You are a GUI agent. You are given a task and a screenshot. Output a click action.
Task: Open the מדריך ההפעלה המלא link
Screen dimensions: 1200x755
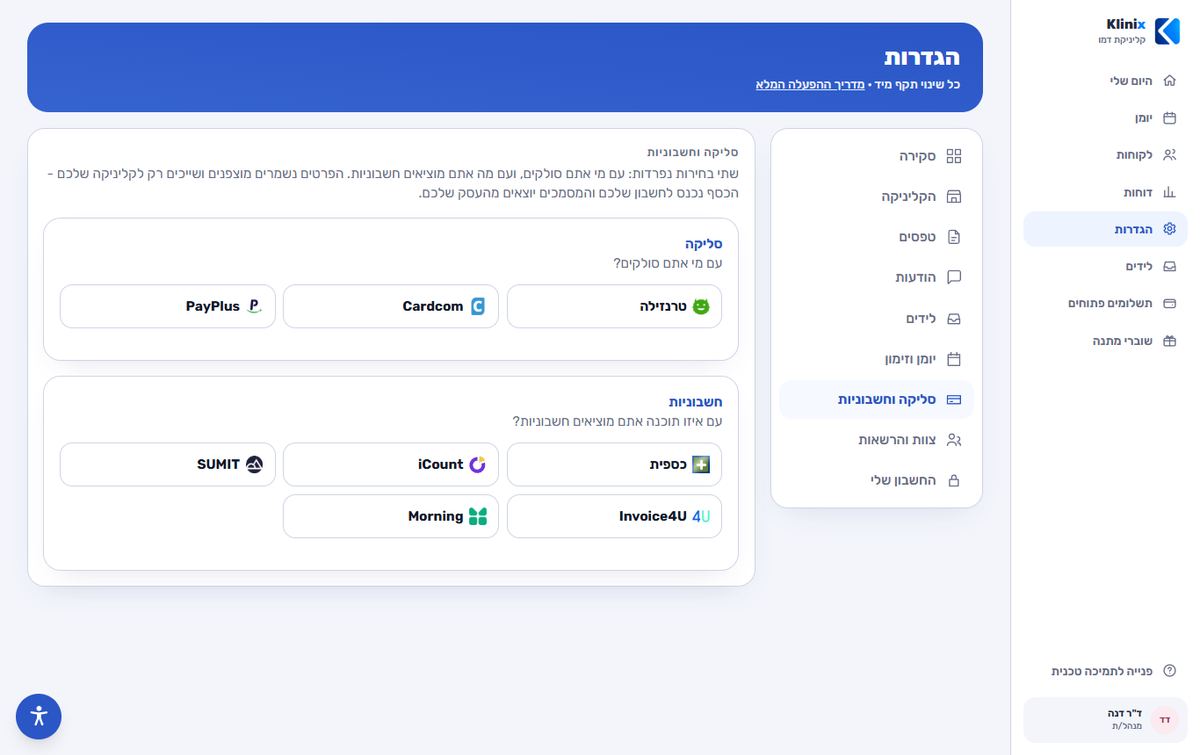810,85
